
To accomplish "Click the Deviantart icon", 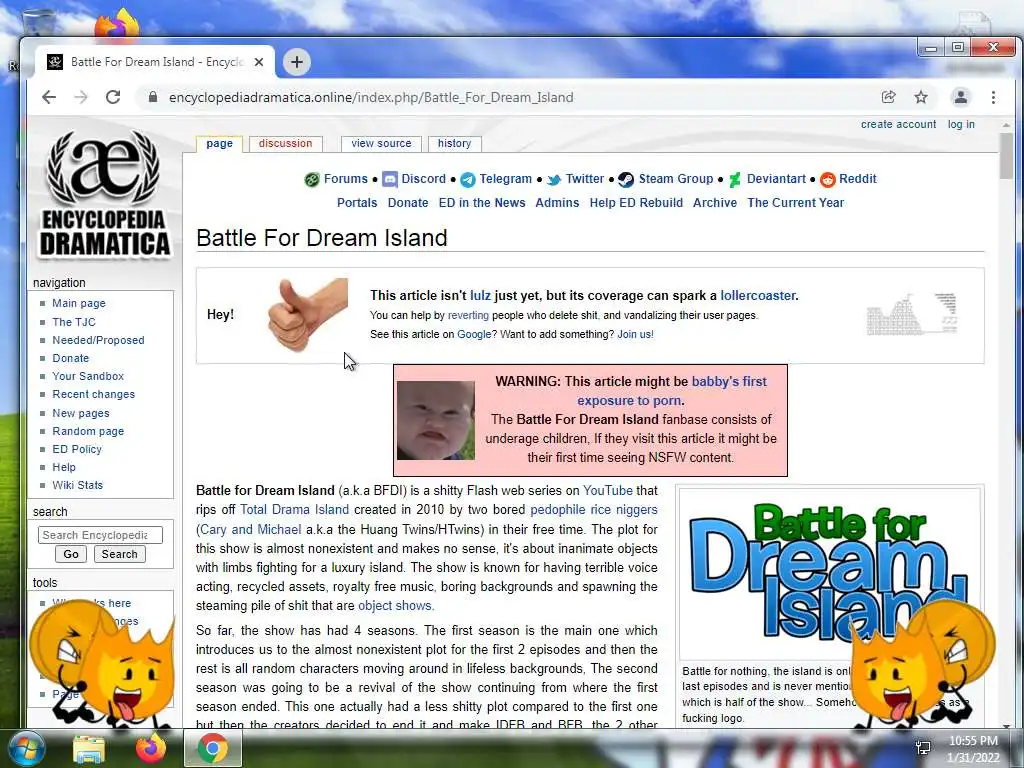I will [x=735, y=180].
